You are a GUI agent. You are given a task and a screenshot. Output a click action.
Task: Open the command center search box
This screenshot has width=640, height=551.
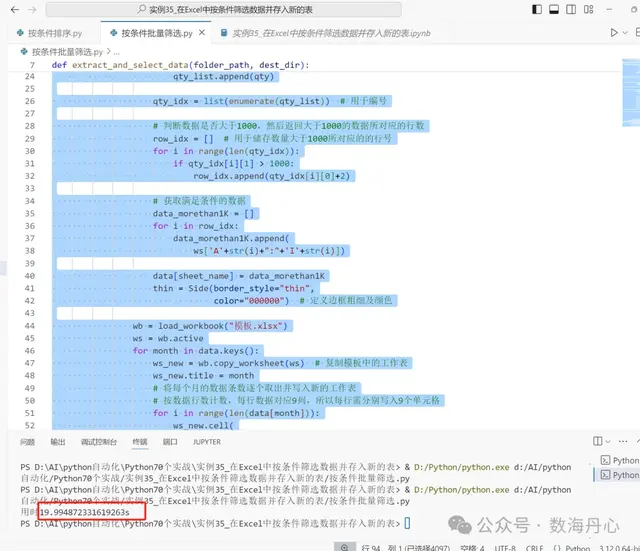(224, 9)
